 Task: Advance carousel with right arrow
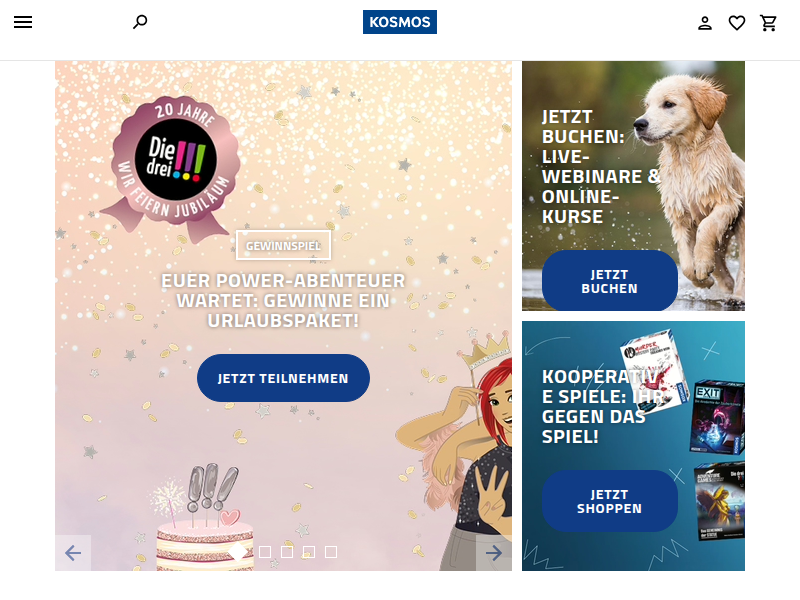click(x=493, y=553)
